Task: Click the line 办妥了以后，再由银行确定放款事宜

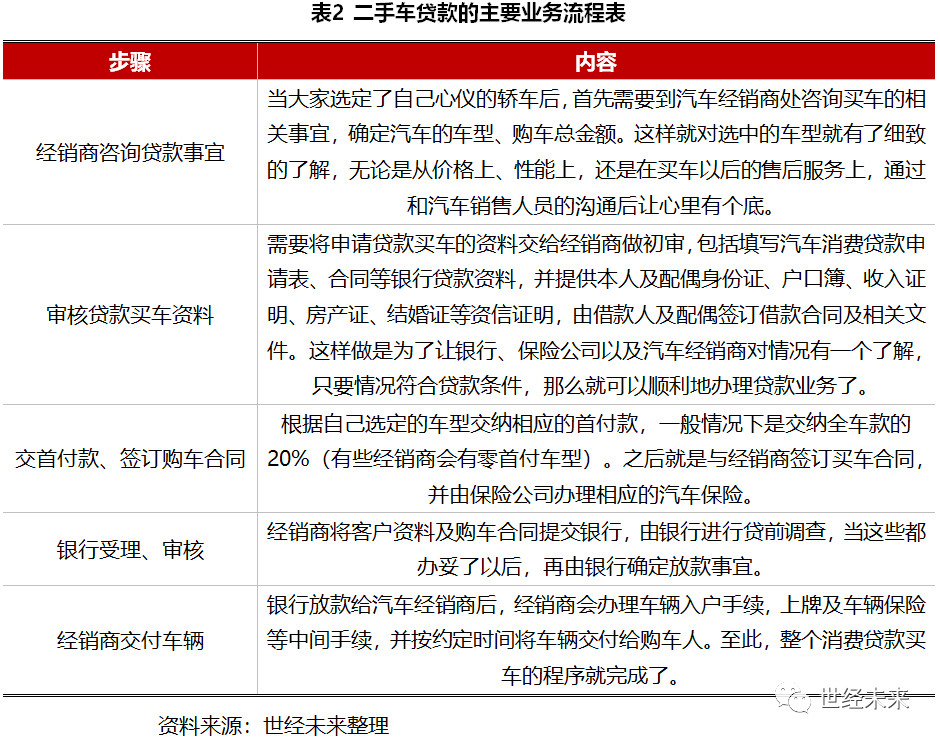Action: [591, 567]
